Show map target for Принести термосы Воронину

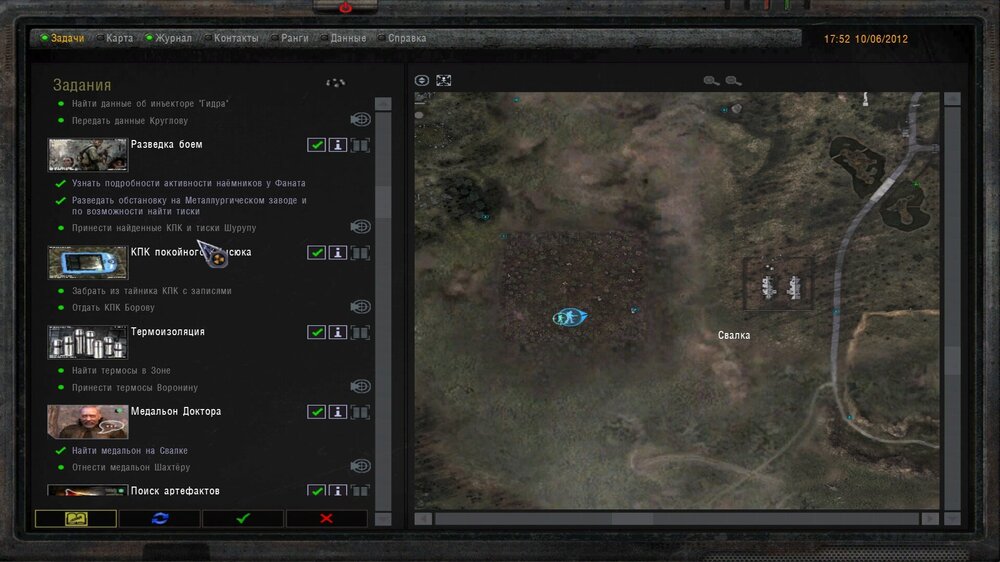[360, 387]
